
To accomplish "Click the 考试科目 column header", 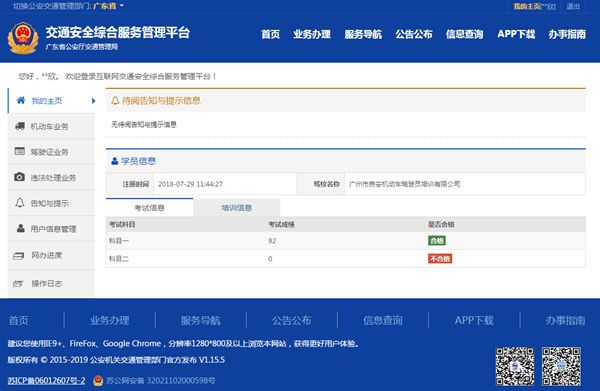I will [x=122, y=224].
